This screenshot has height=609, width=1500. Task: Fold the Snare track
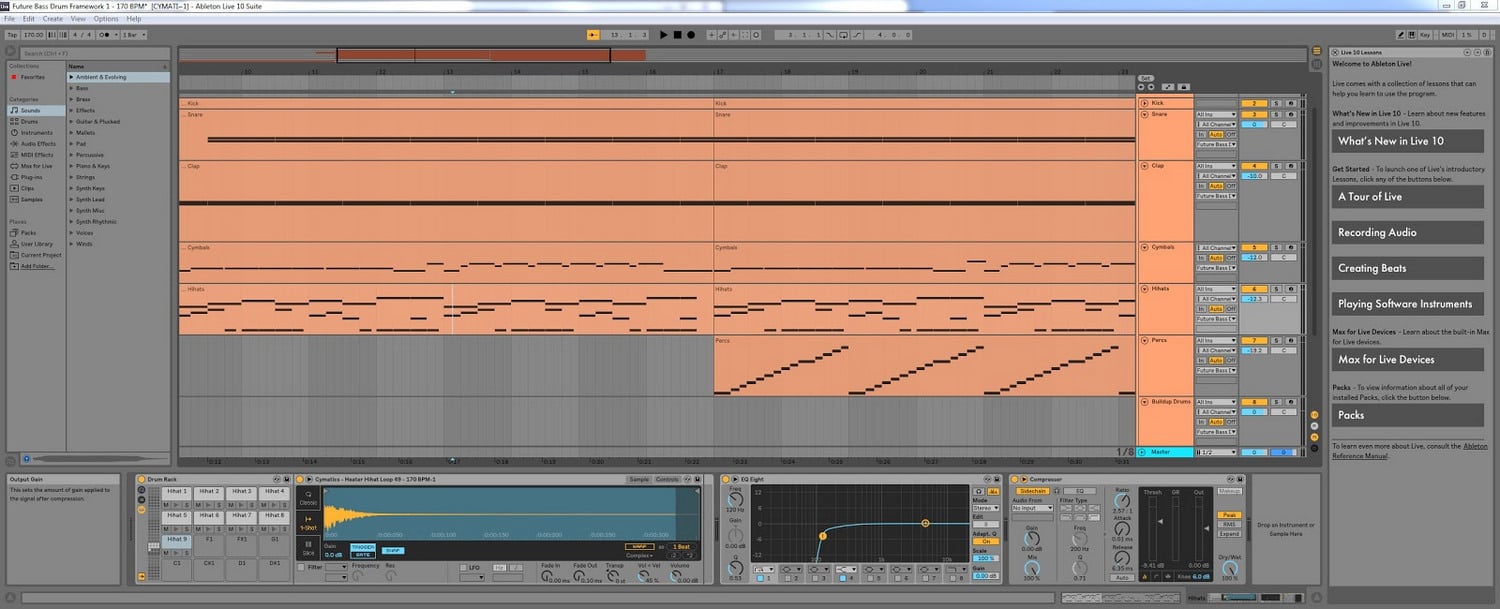click(x=1145, y=114)
